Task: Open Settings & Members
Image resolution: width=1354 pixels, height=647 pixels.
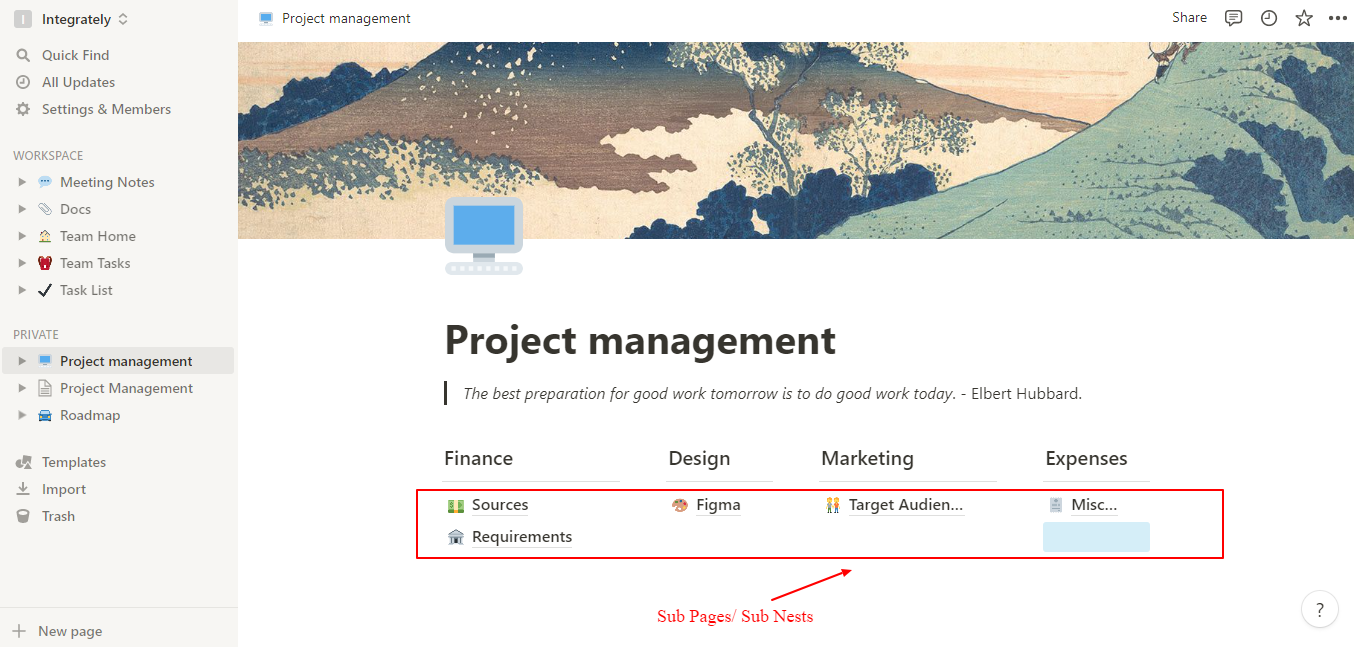Action: 106,109
